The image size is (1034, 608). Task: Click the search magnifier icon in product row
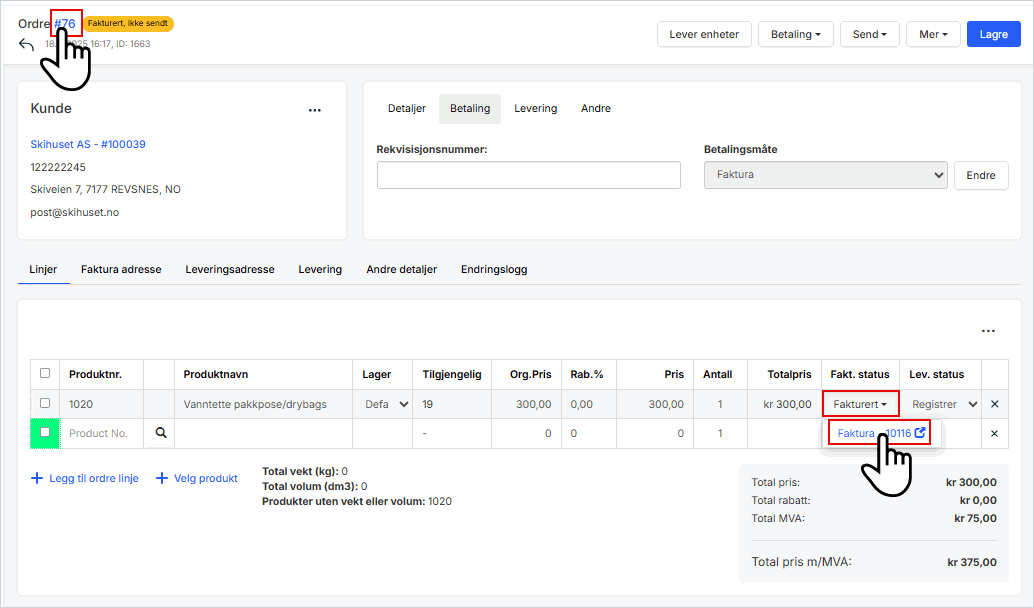(x=159, y=433)
